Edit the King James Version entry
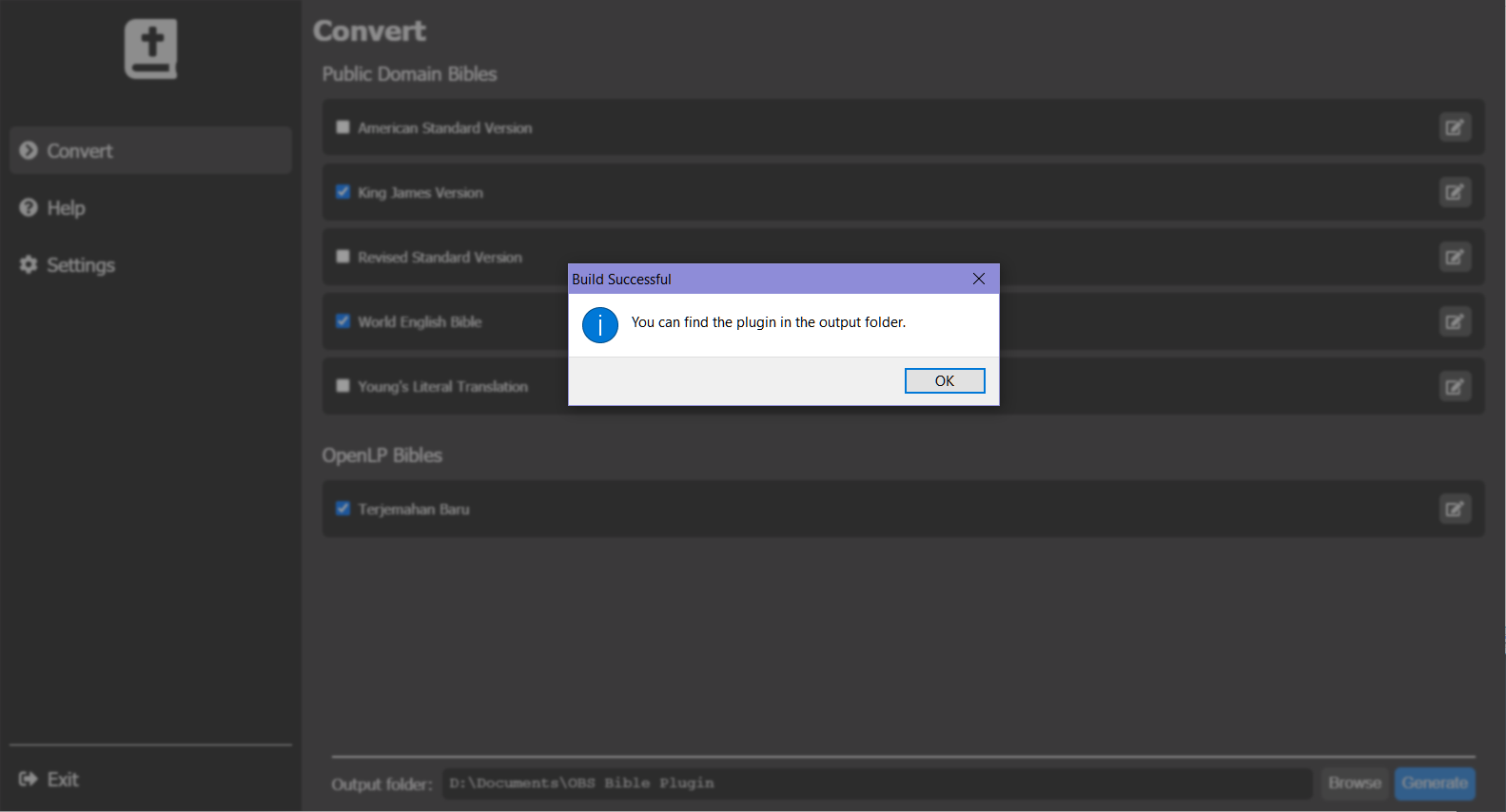 pyautogui.click(x=1455, y=192)
